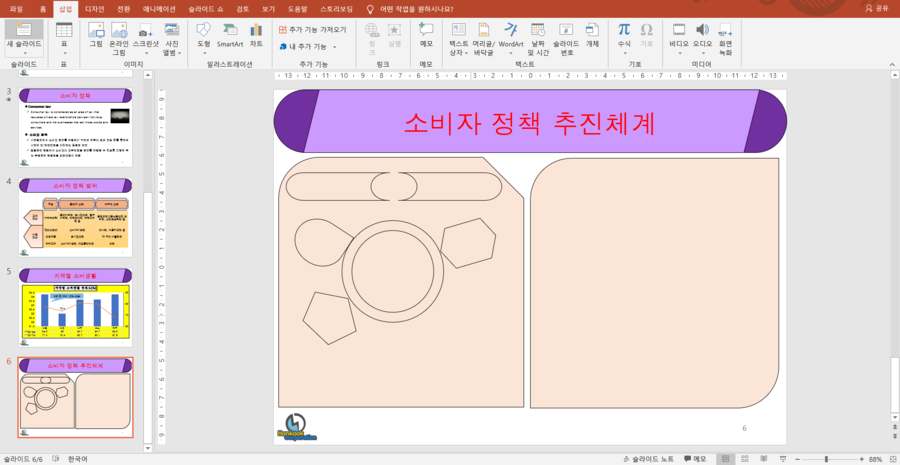Viewport: 900px width, 465px height.
Task: Insert an 개체 object
Action: coord(592,34)
